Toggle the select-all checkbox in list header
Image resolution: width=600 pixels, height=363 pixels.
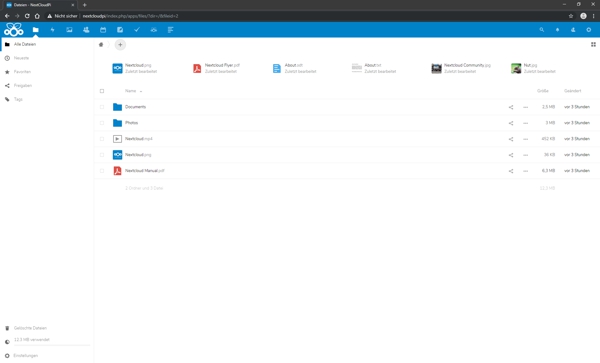click(x=102, y=91)
